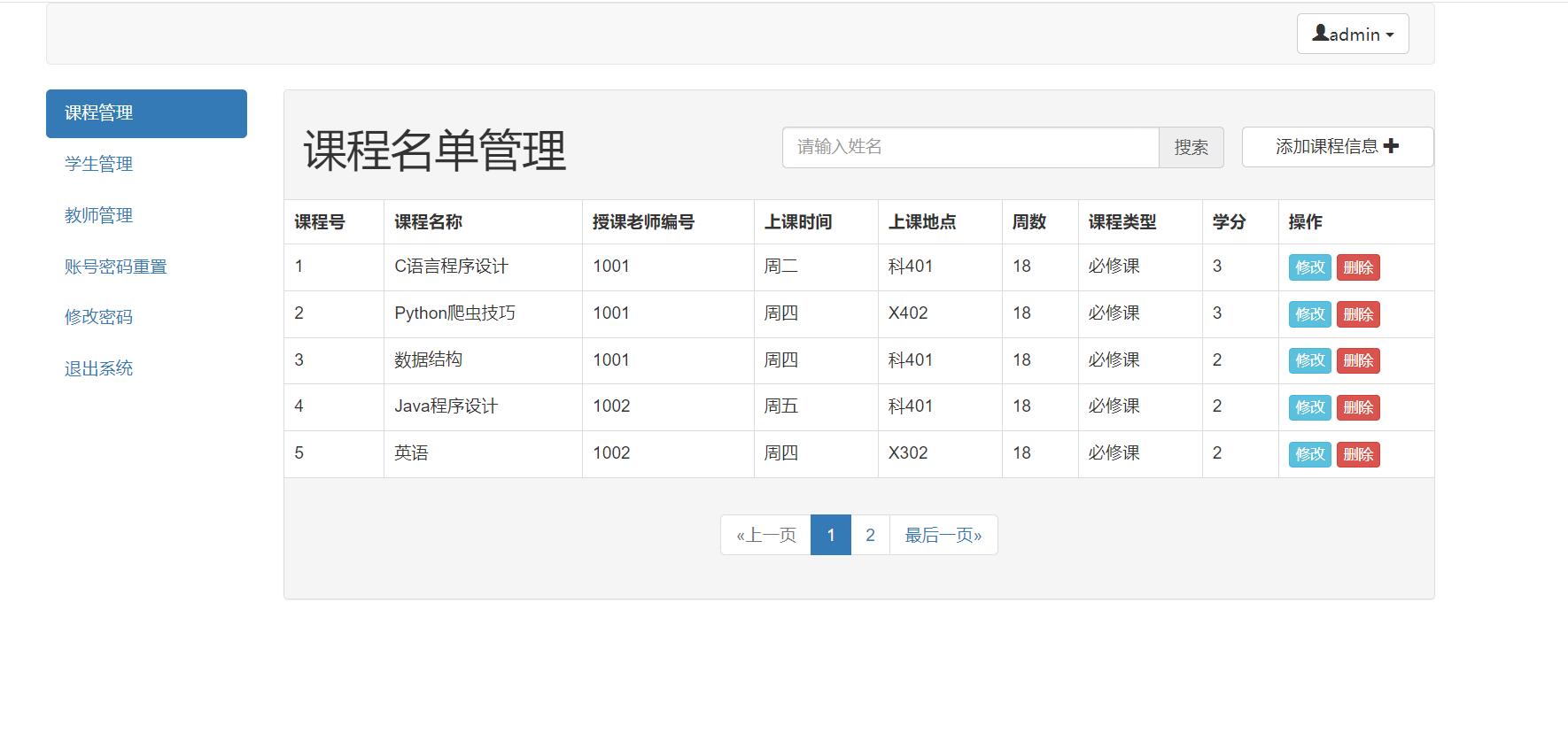Click the user icon beside admin
This screenshot has height=742, width=1568.
click(x=1320, y=33)
